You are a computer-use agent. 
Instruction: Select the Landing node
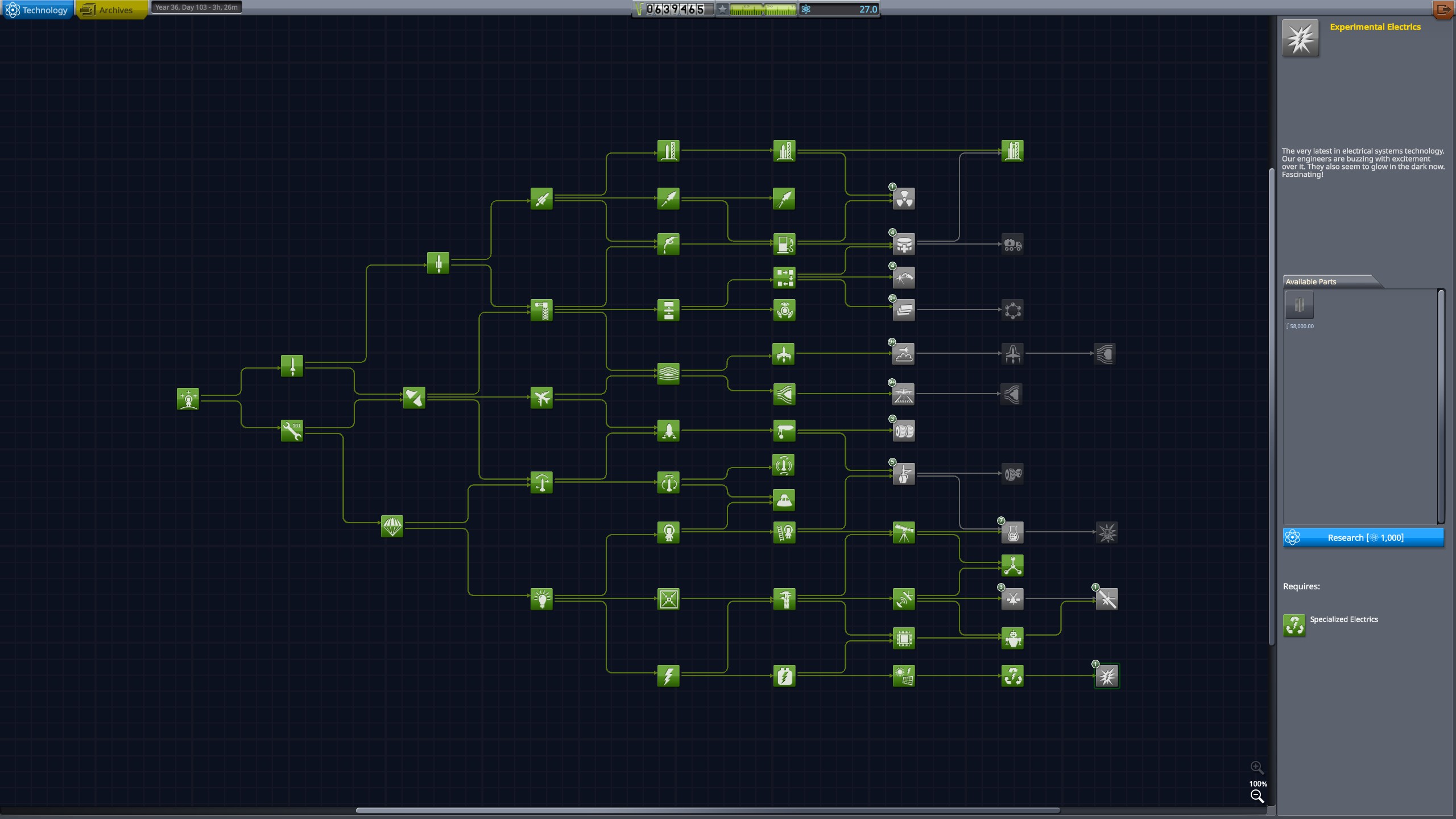(x=668, y=431)
